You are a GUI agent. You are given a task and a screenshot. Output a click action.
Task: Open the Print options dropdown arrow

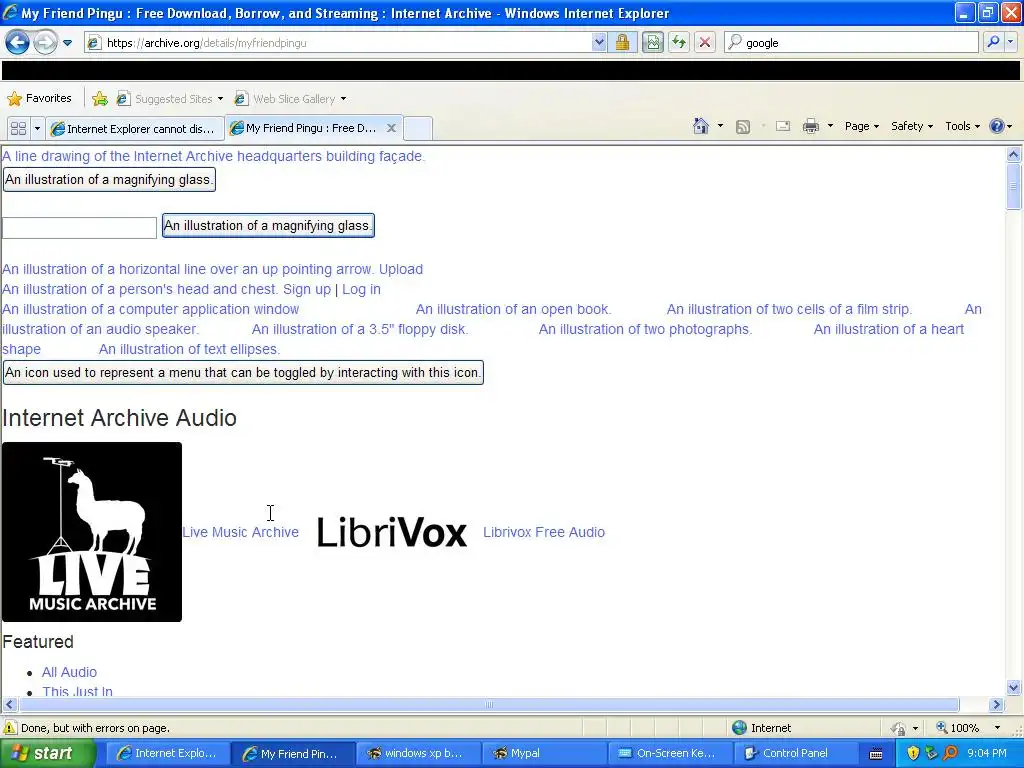tap(830, 126)
